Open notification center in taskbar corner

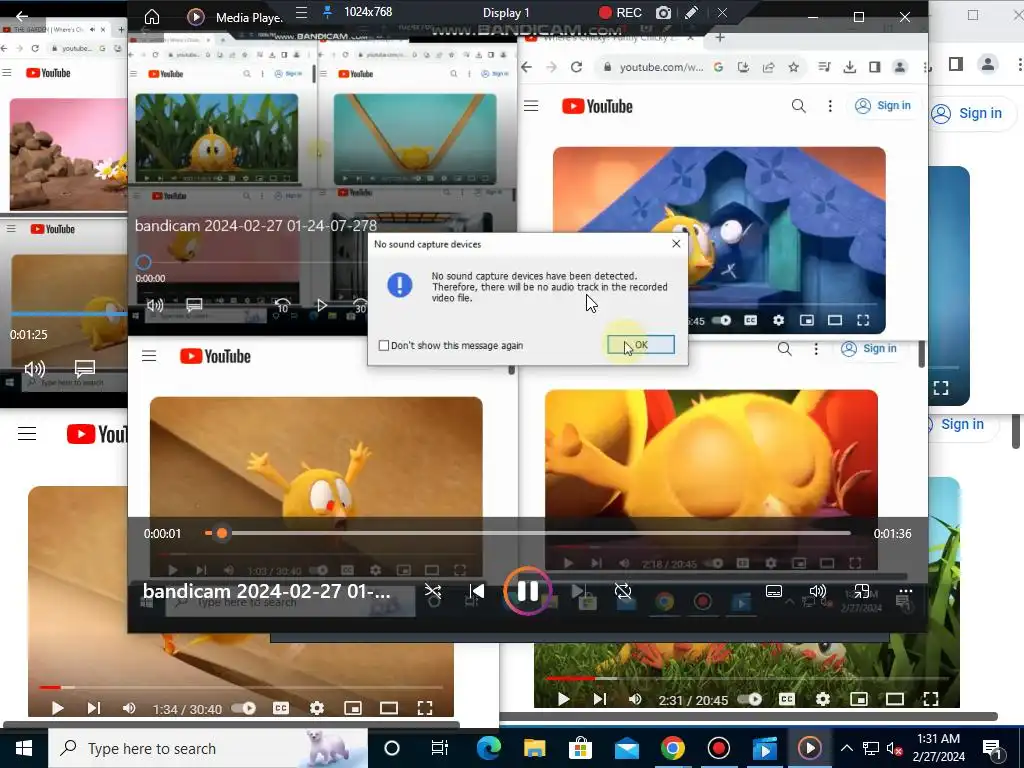tap(993, 748)
